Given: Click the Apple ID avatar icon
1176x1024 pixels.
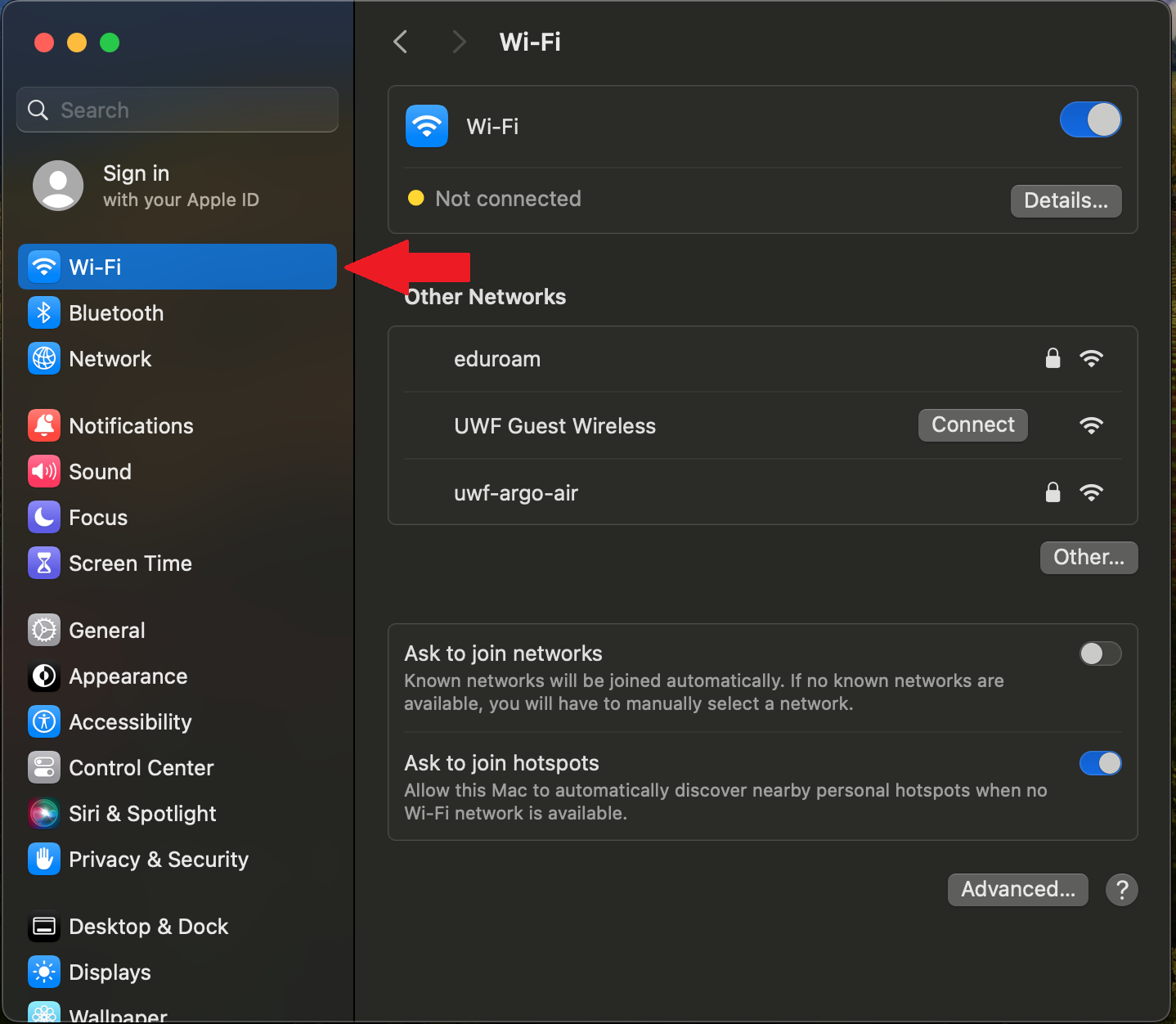Looking at the screenshot, I should (x=58, y=186).
